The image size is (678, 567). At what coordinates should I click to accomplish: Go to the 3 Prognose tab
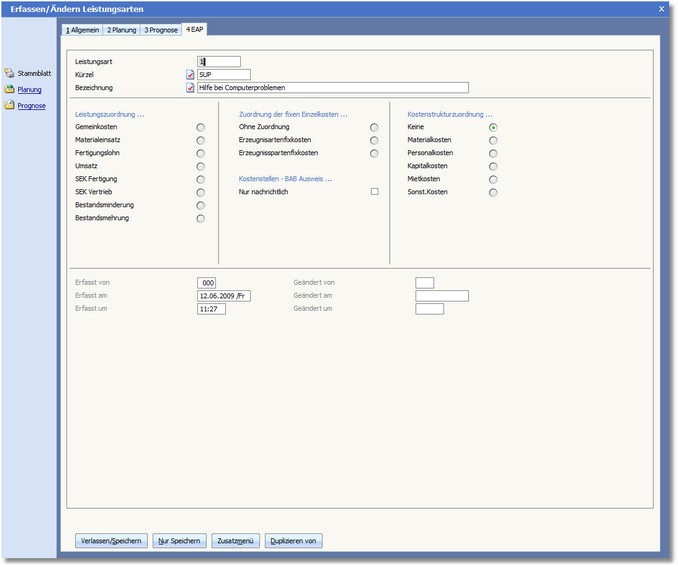tap(161, 30)
